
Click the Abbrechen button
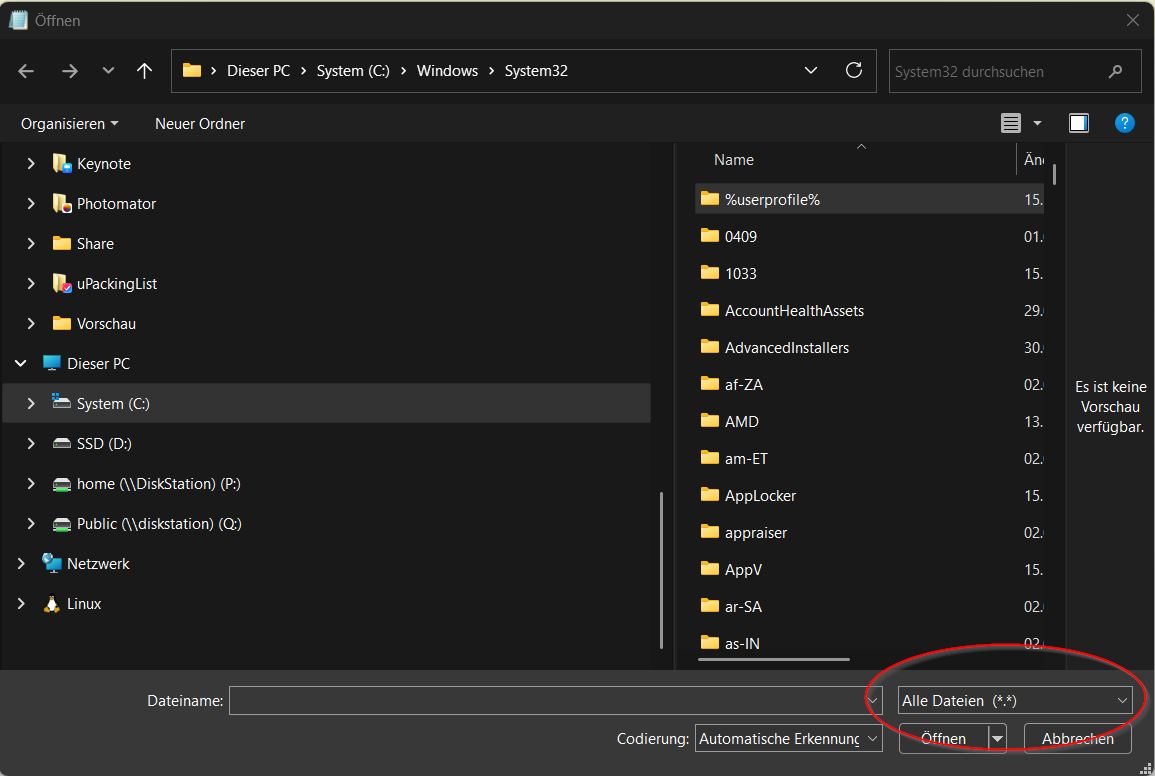click(1078, 738)
